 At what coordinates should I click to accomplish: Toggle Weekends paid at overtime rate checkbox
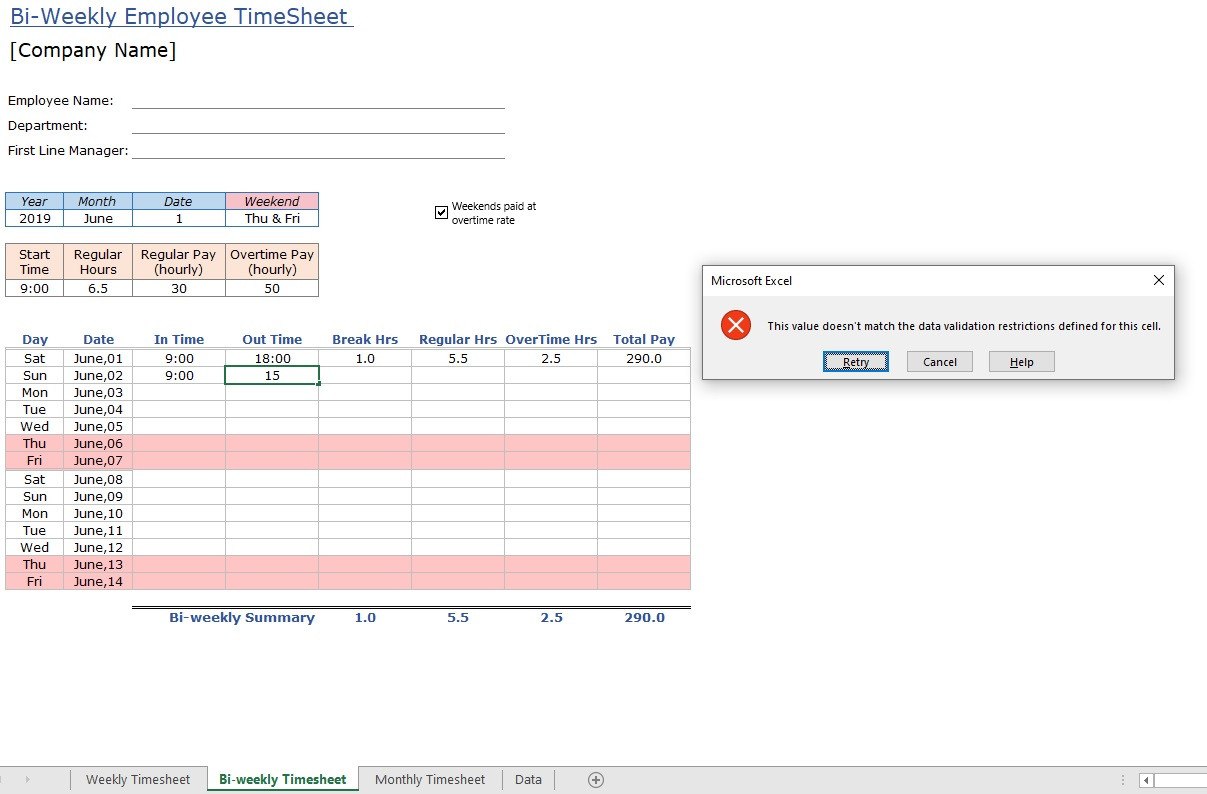click(x=441, y=212)
